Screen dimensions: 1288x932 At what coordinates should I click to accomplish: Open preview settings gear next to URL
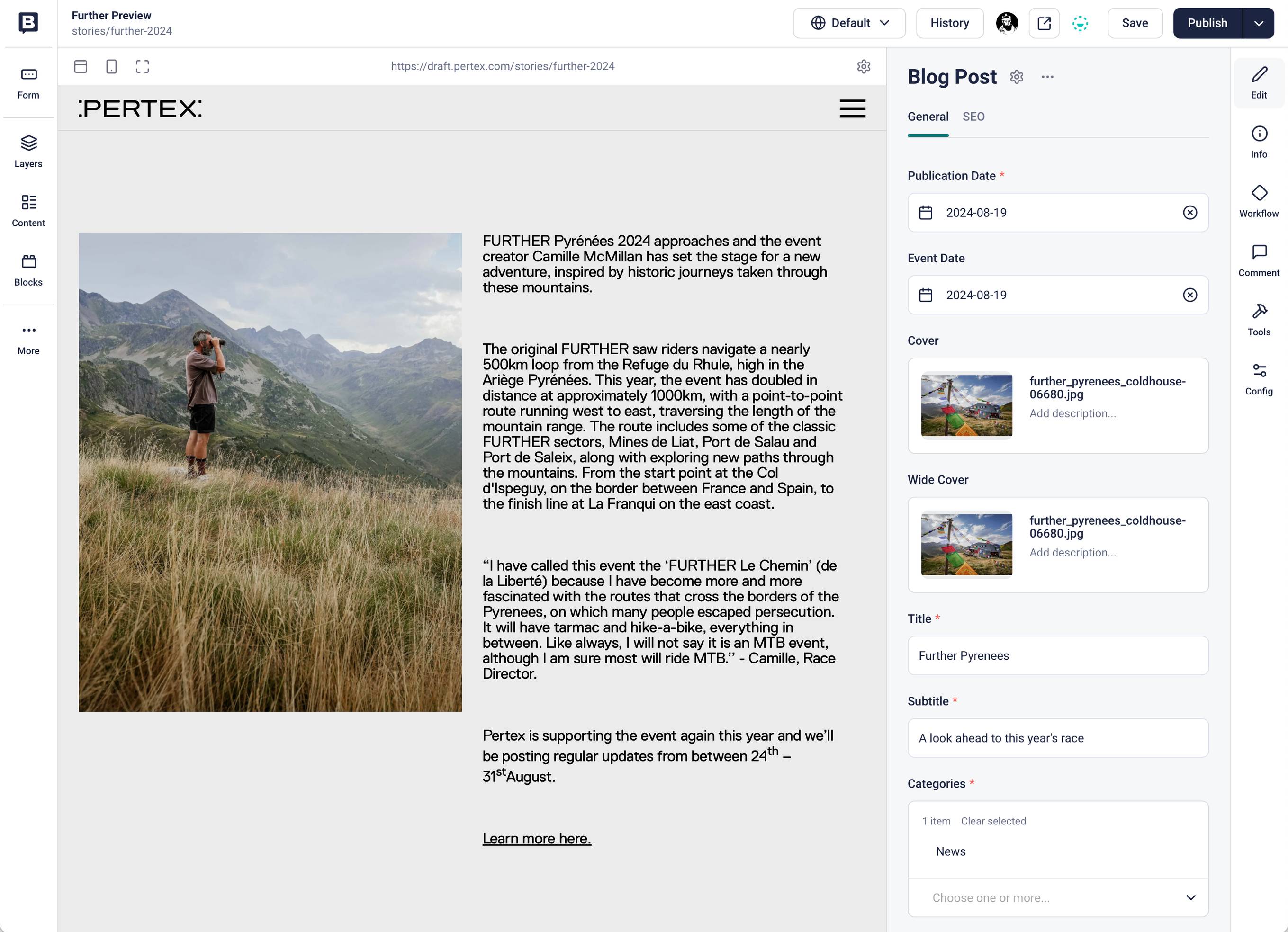863,66
